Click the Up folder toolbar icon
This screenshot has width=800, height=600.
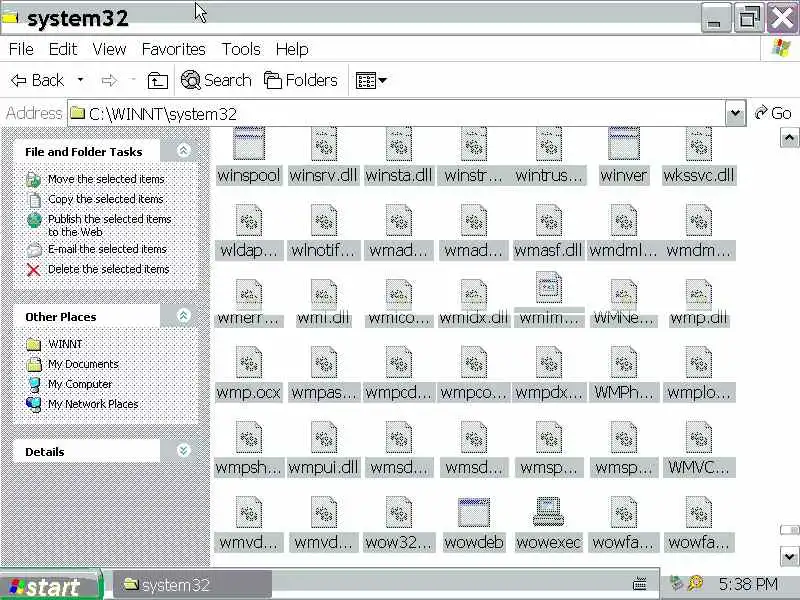tap(158, 81)
